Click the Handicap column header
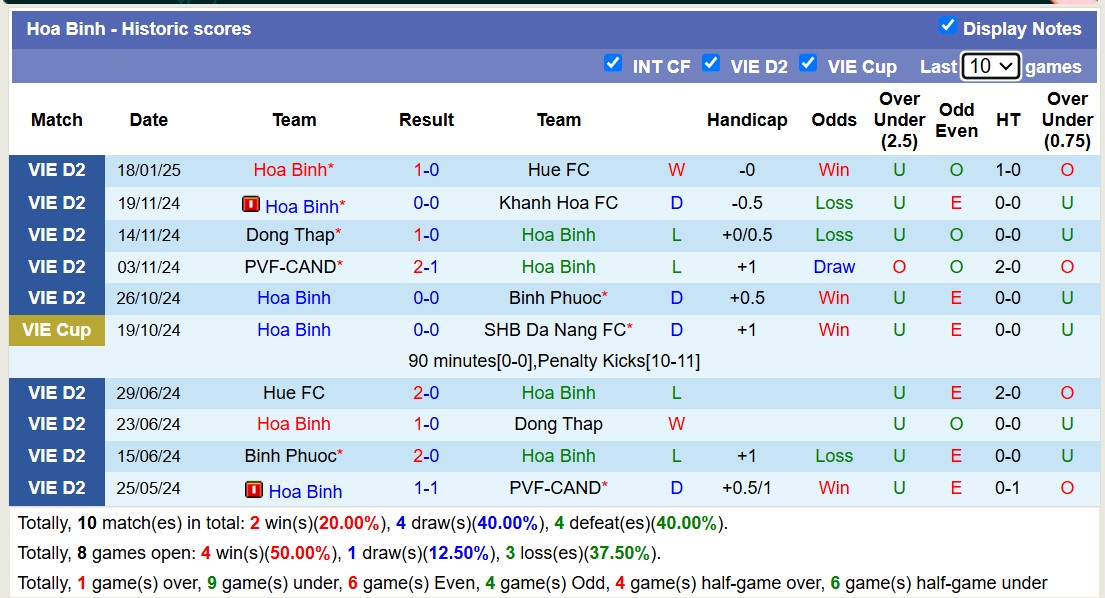This screenshot has height=598, width=1105. 747,120
